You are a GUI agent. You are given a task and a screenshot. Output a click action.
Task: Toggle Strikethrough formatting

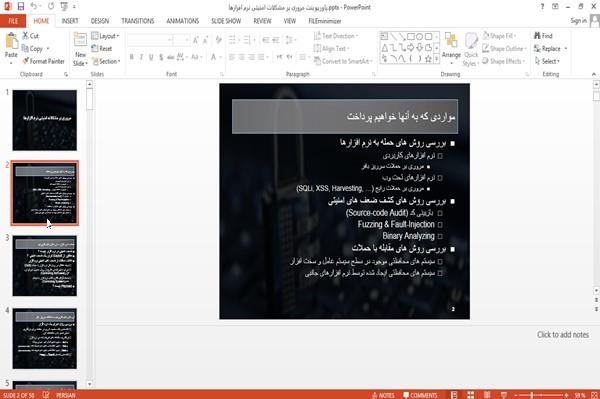pos(171,57)
